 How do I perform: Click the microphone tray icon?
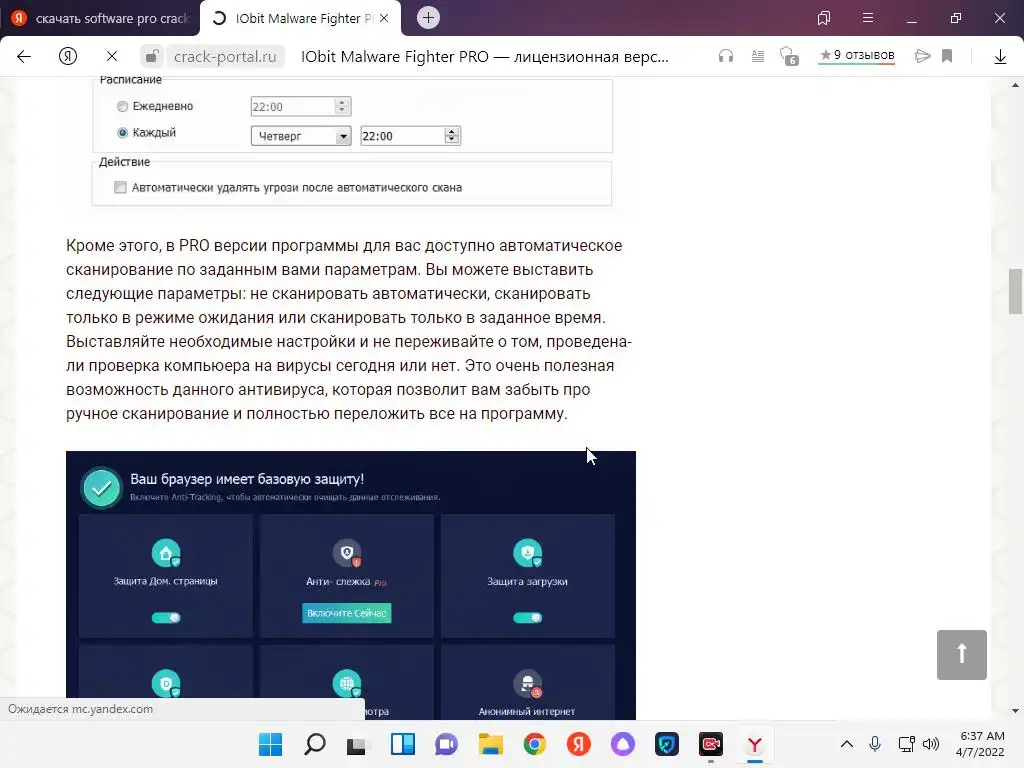point(875,744)
